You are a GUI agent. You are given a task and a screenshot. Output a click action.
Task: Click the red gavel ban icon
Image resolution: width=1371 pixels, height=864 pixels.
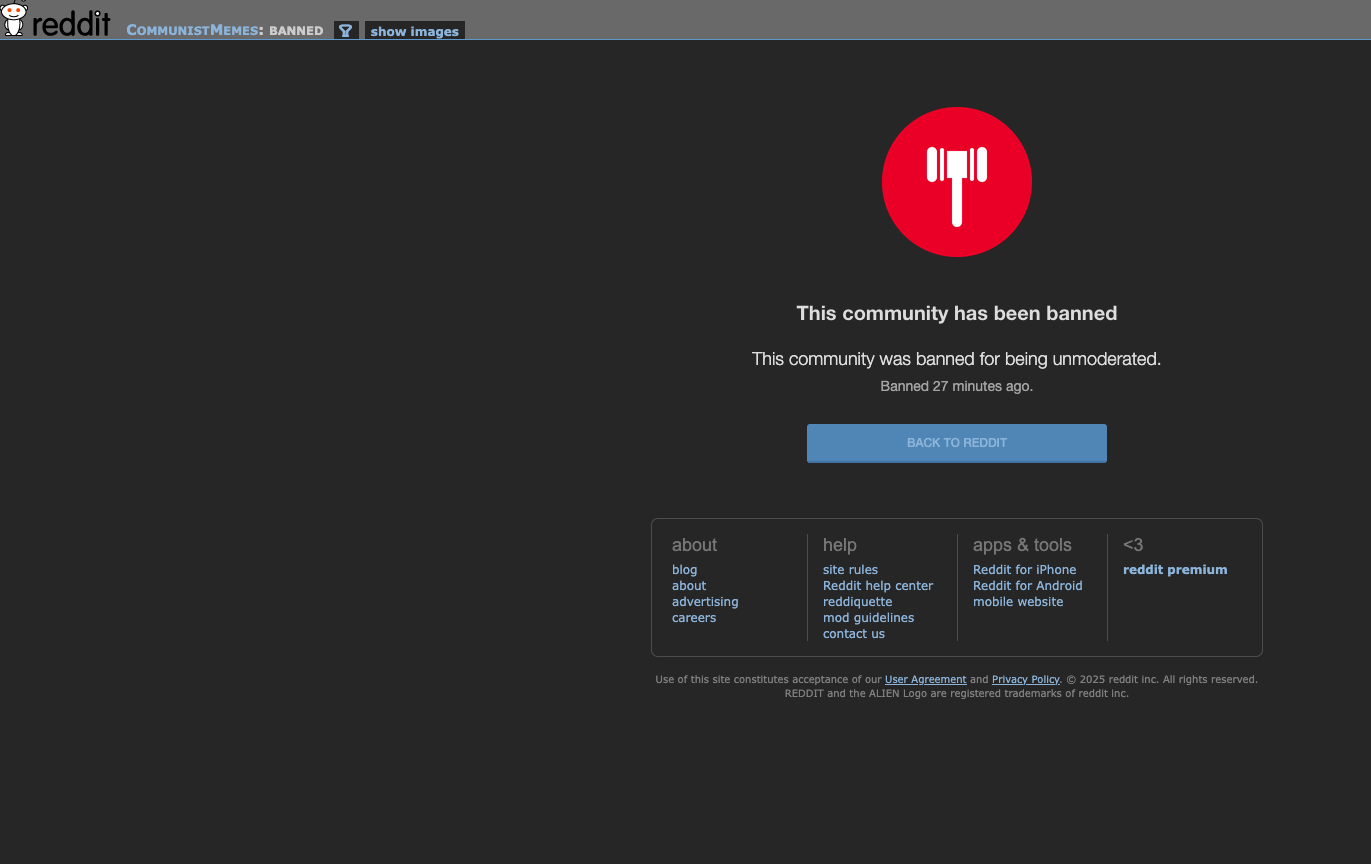click(x=956, y=182)
